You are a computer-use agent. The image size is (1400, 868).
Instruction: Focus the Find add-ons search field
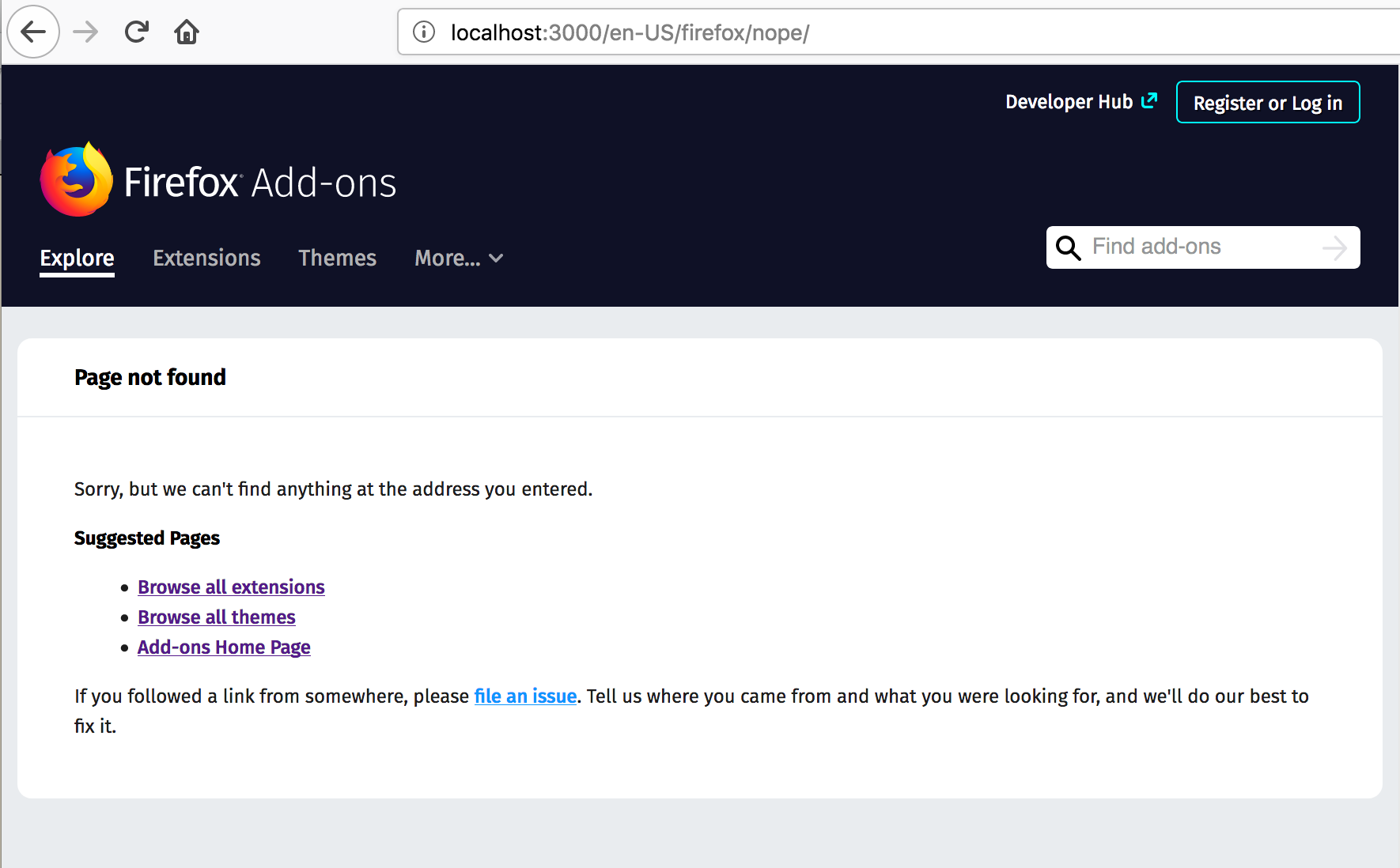coord(1203,247)
